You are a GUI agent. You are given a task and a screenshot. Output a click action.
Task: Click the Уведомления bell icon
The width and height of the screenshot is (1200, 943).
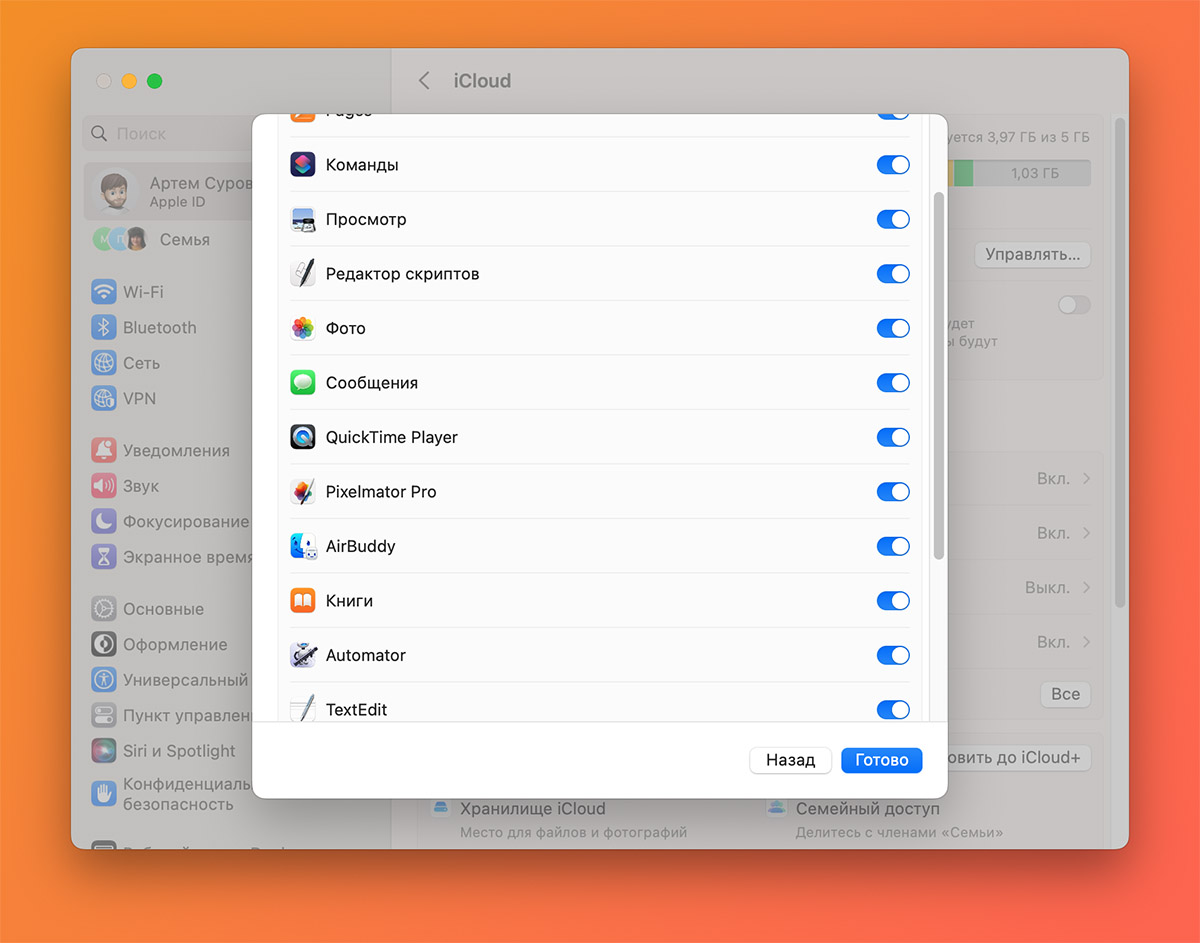click(x=104, y=450)
